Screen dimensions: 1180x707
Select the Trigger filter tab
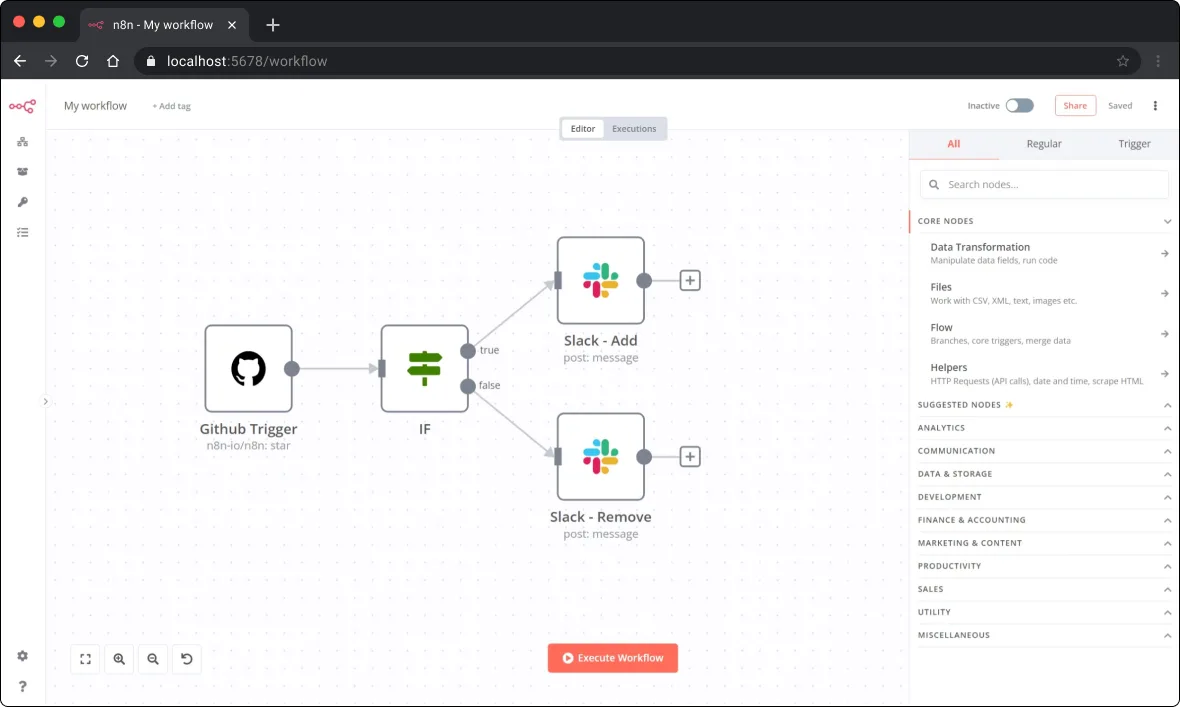(1134, 143)
